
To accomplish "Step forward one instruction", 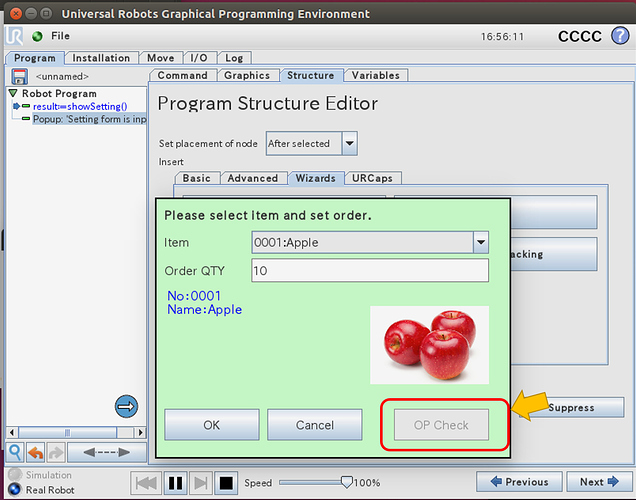I will point(201,483).
